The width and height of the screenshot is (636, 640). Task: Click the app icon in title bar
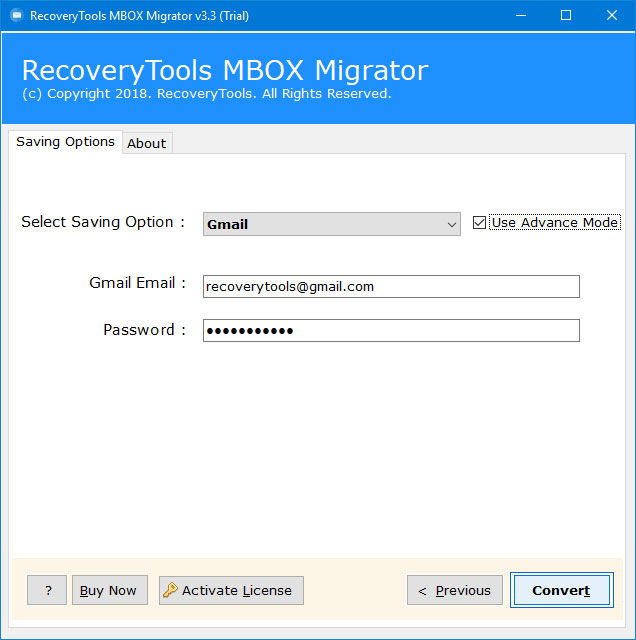point(17,16)
